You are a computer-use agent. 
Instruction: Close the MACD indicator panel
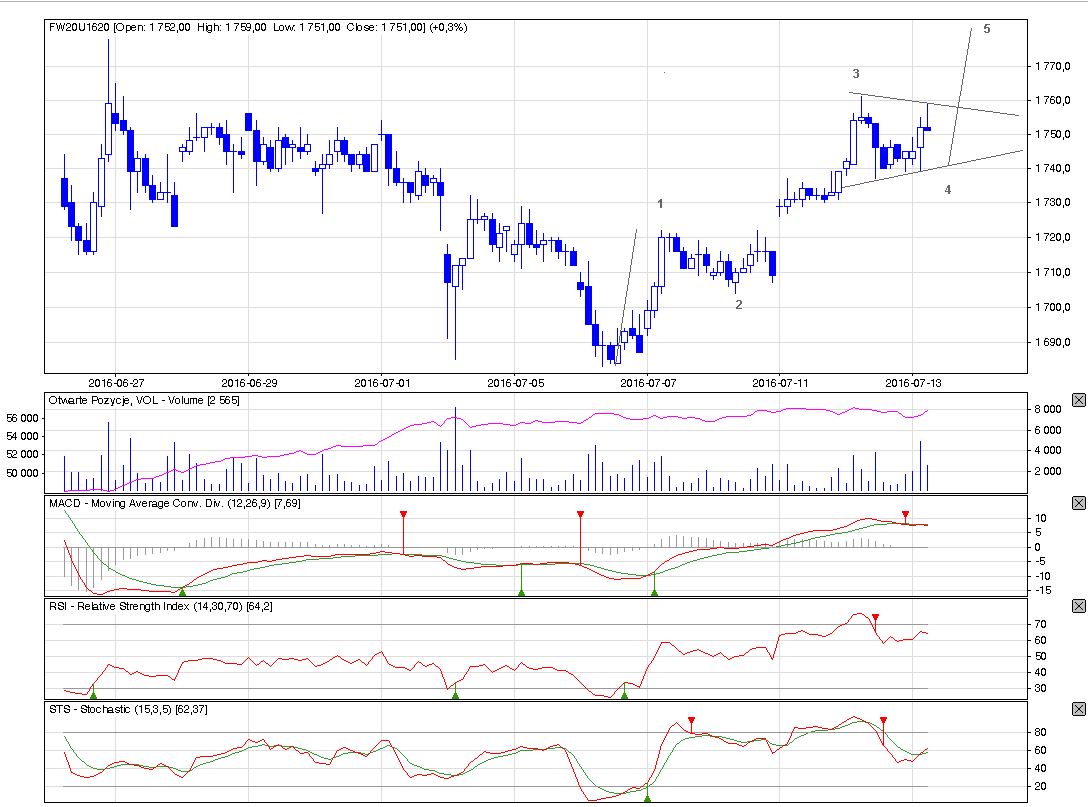1078,503
